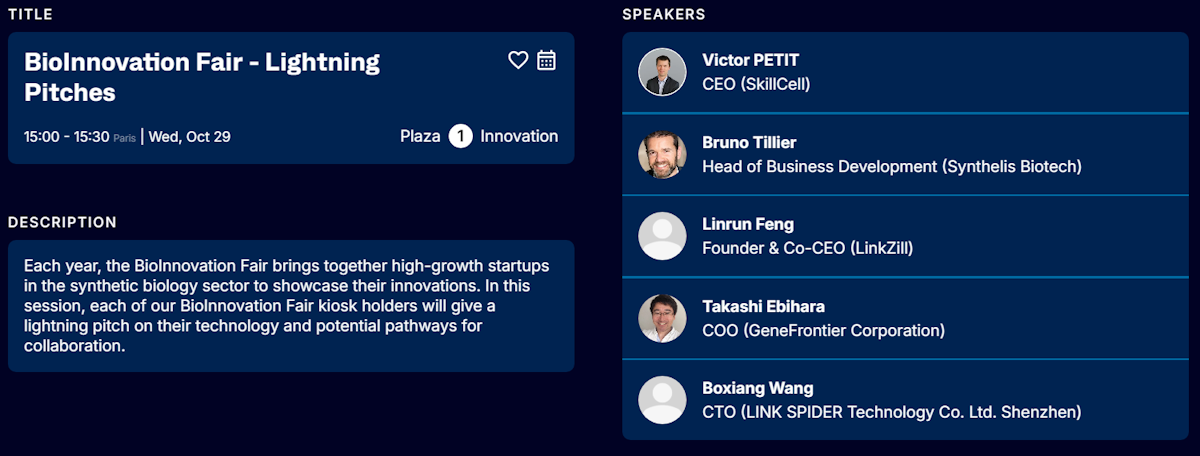The image size is (1200, 456).
Task: Click the Wed, Oct 29 date
Action: tap(189, 137)
